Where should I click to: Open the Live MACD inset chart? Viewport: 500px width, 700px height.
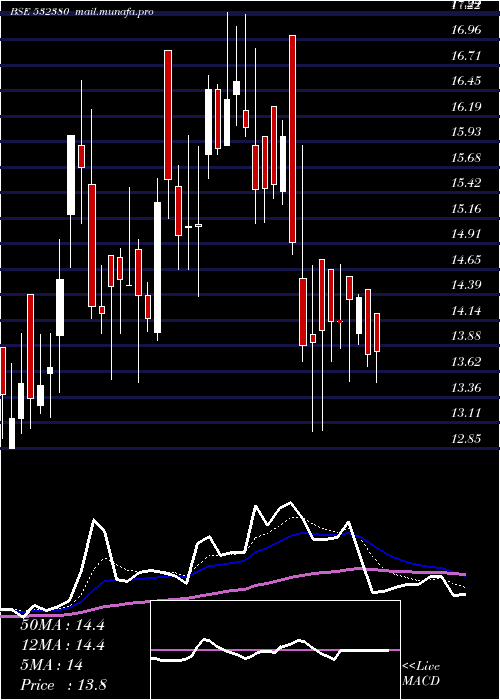(275, 650)
